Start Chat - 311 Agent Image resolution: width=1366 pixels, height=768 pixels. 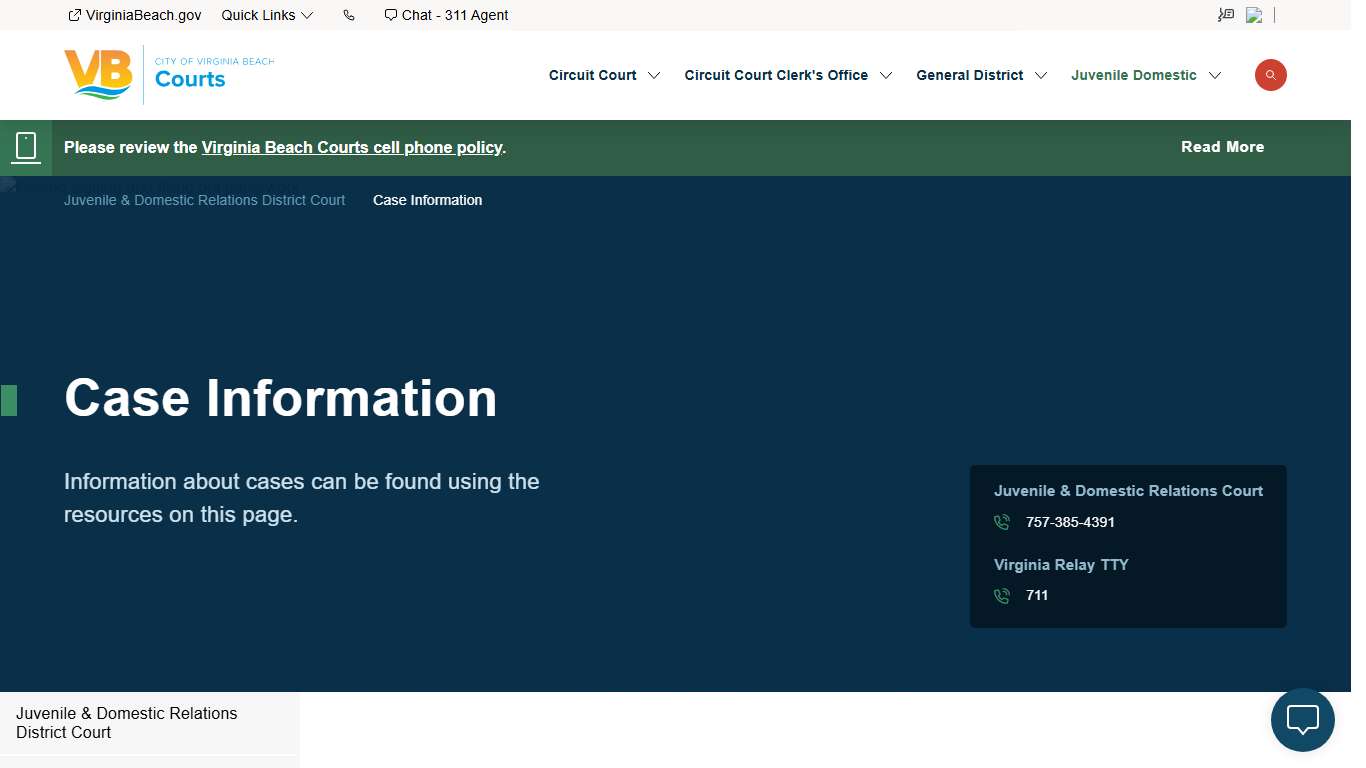pyautogui.click(x=447, y=15)
